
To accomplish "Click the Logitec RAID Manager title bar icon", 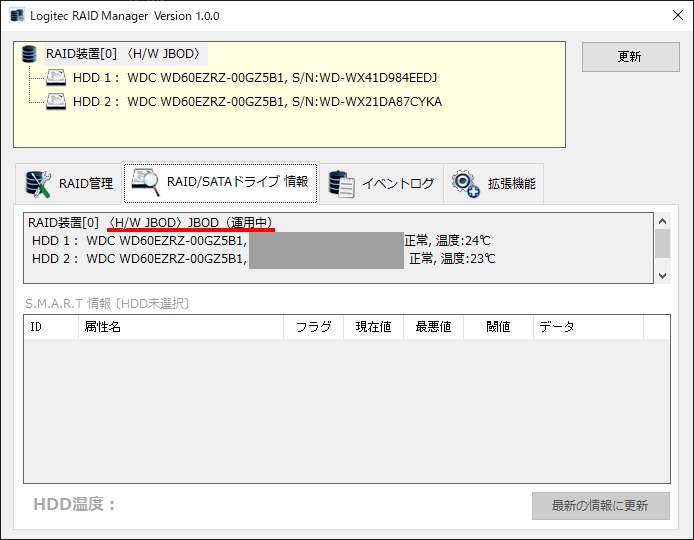I will (x=17, y=16).
